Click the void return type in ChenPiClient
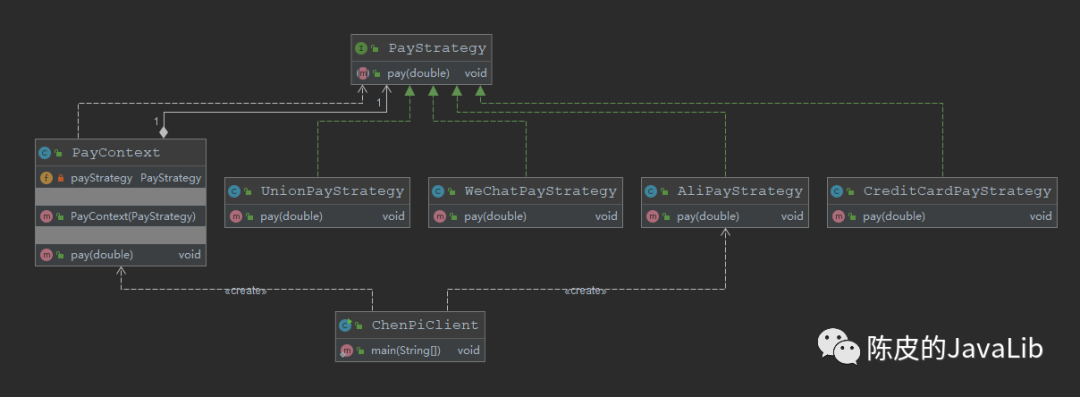 click(468, 350)
